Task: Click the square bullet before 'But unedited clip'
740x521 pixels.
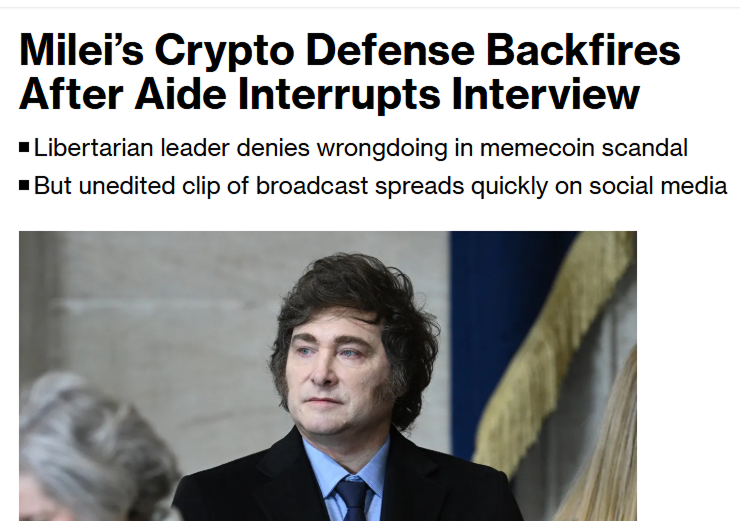Action: [24, 185]
